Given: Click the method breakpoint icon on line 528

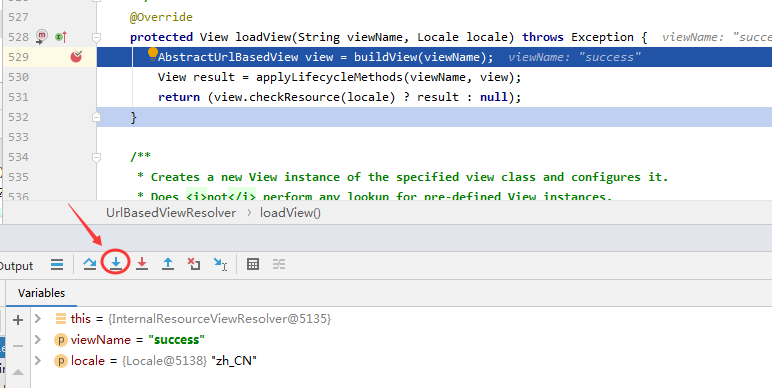Looking at the screenshot, I should click(42, 36).
